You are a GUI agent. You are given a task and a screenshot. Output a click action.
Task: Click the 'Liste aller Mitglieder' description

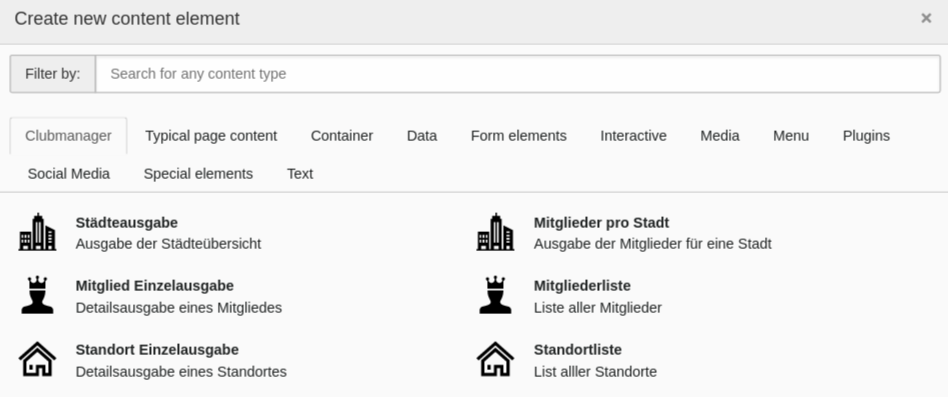(598, 308)
